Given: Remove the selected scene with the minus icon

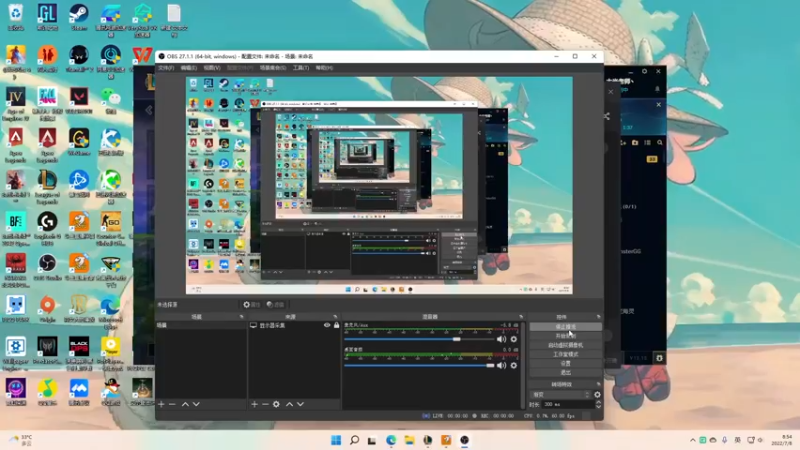Looking at the screenshot, I should (172, 404).
